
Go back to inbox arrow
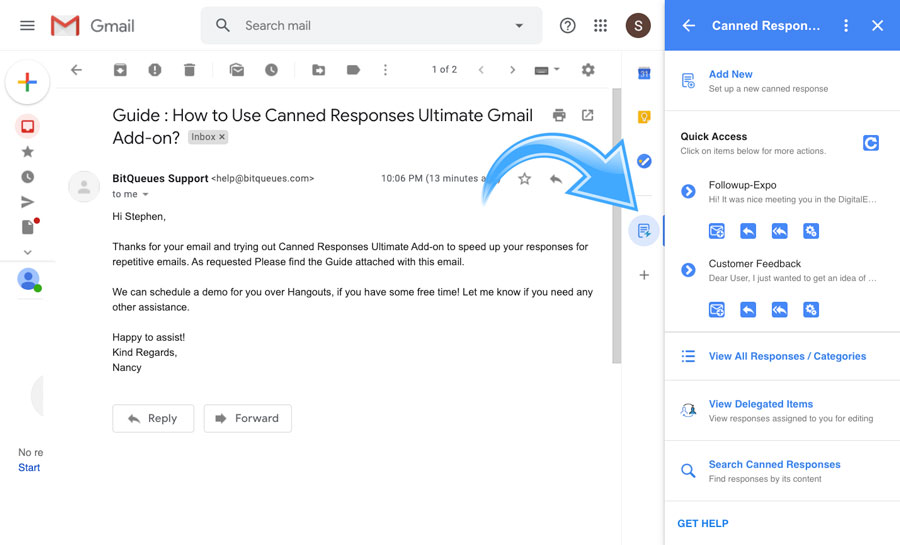coord(76,70)
